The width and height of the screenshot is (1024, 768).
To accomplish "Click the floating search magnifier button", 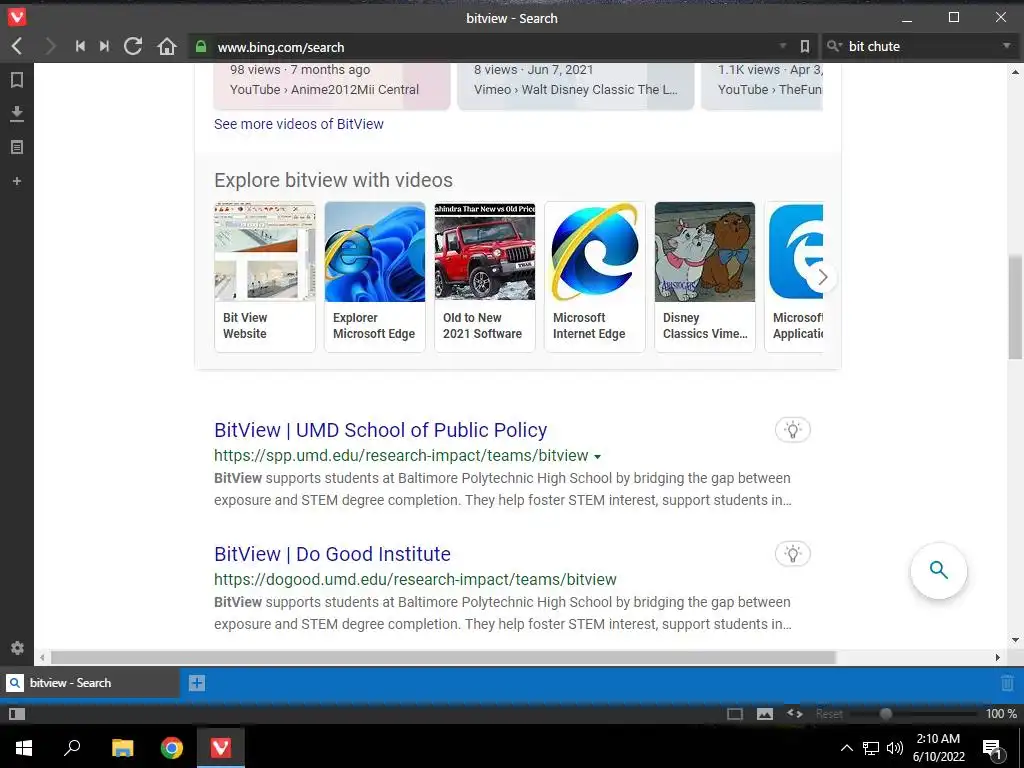I will (938, 570).
